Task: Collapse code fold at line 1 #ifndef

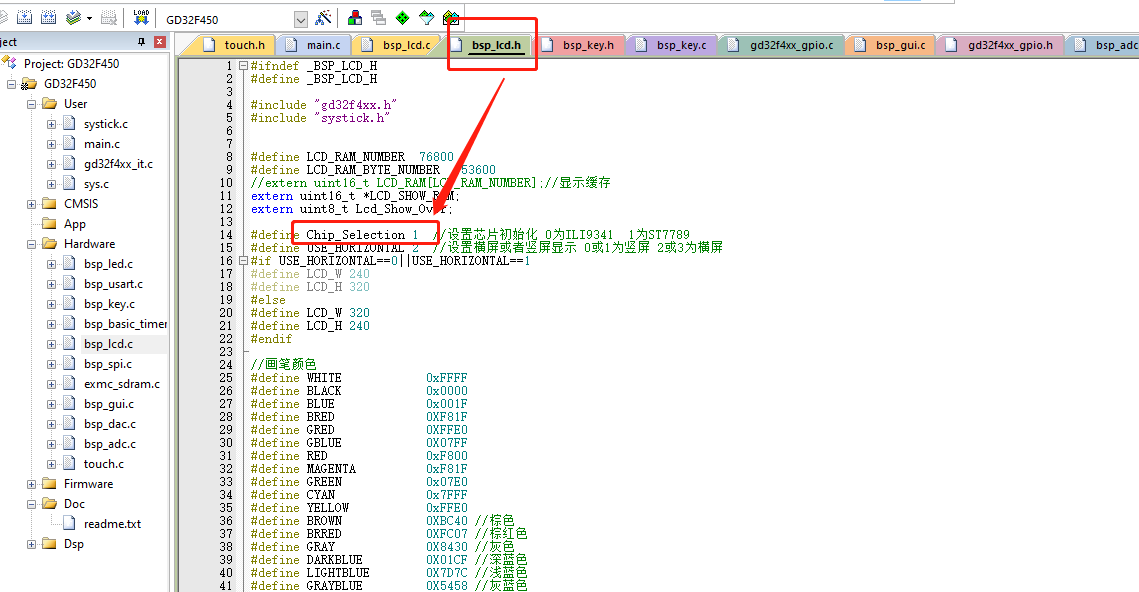Action: click(243, 65)
